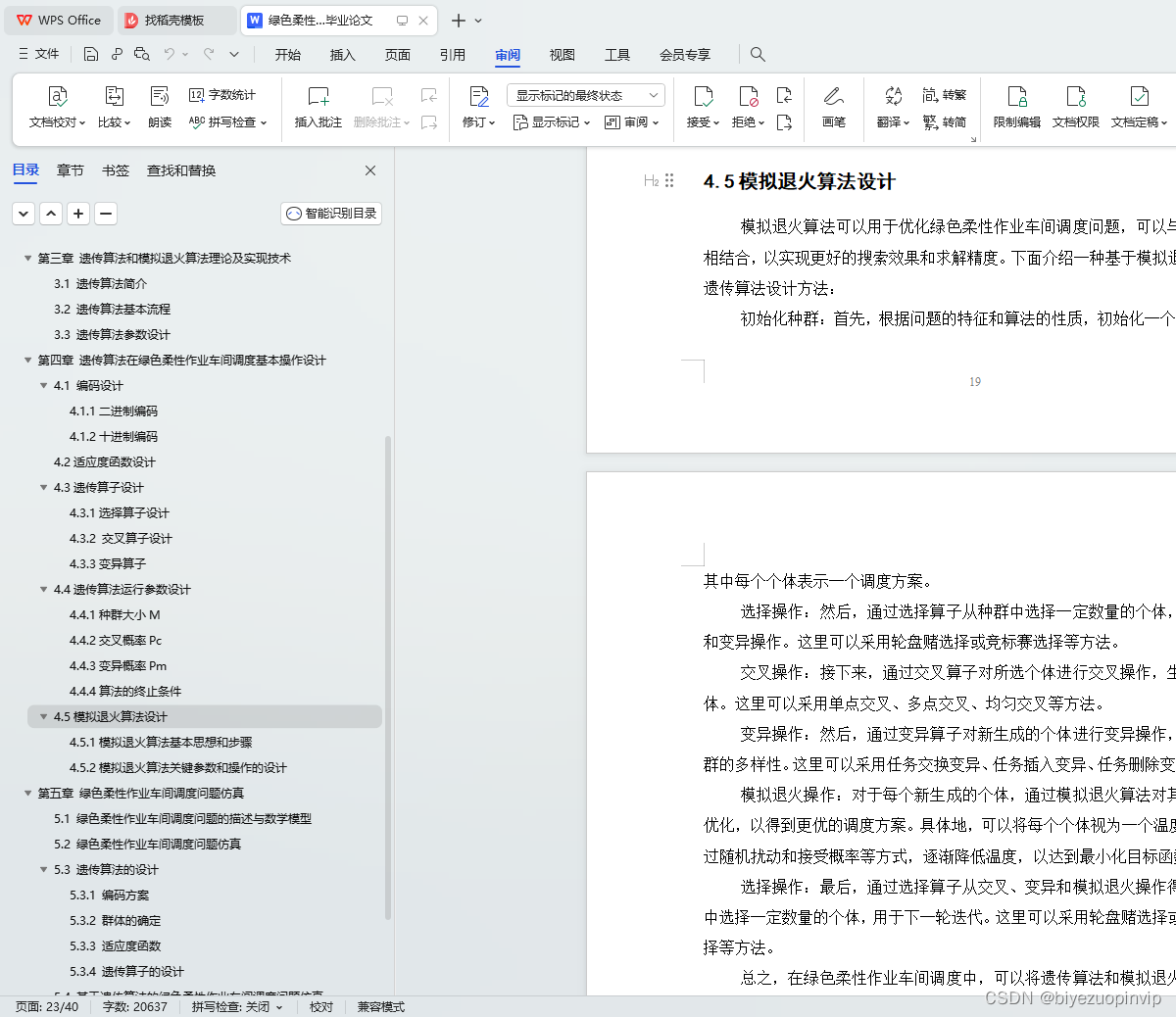Open the quick access toolbar customize arrow
The image size is (1176, 1017).
(234, 54)
